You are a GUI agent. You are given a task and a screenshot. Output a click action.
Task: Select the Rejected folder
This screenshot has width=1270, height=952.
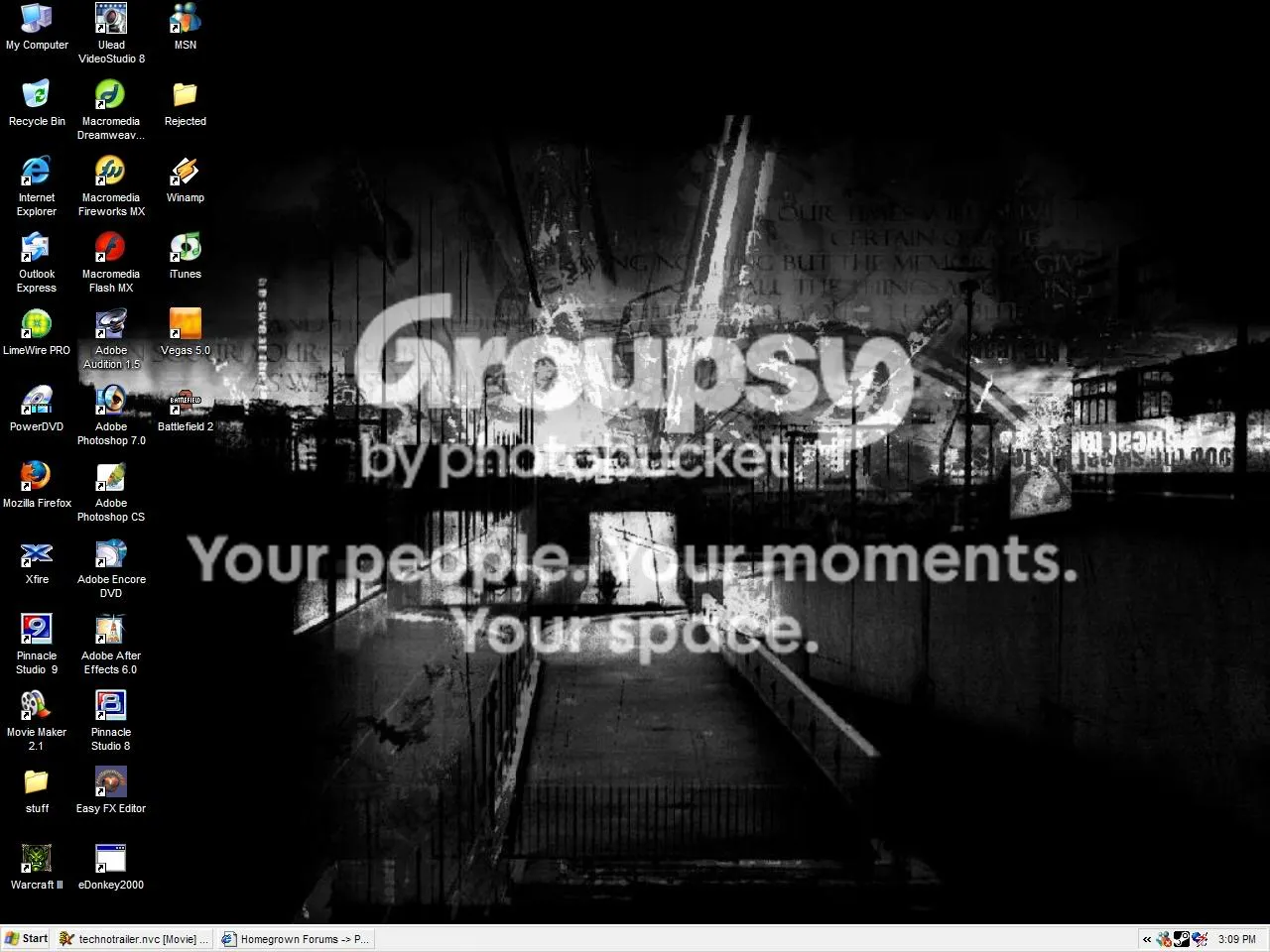click(x=186, y=103)
